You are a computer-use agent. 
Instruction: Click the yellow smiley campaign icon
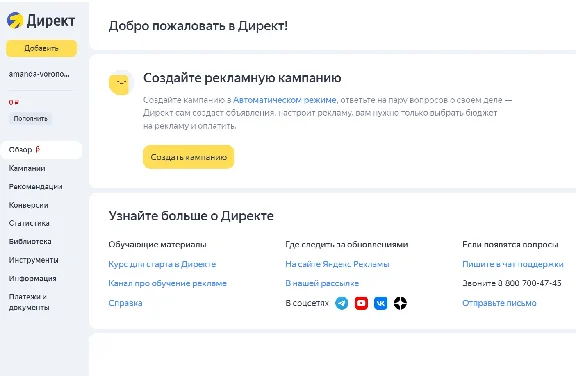click(x=120, y=83)
